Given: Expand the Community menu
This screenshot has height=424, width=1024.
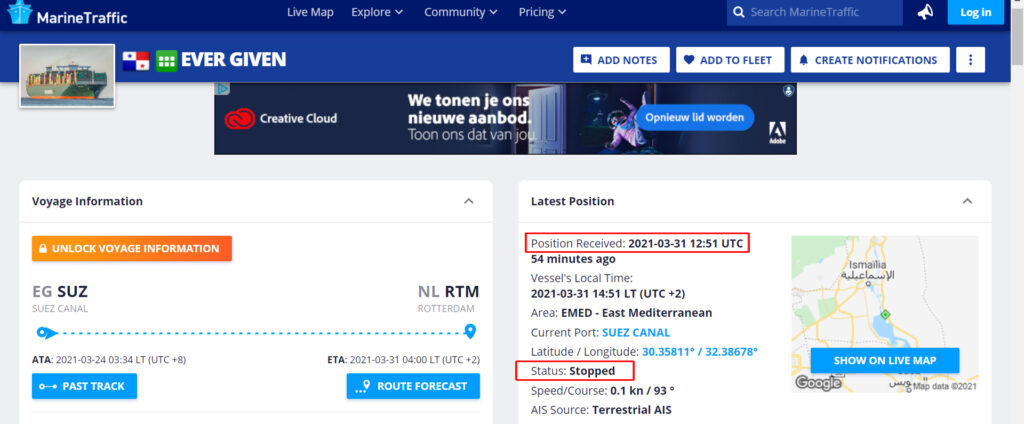Looking at the screenshot, I should pos(461,12).
